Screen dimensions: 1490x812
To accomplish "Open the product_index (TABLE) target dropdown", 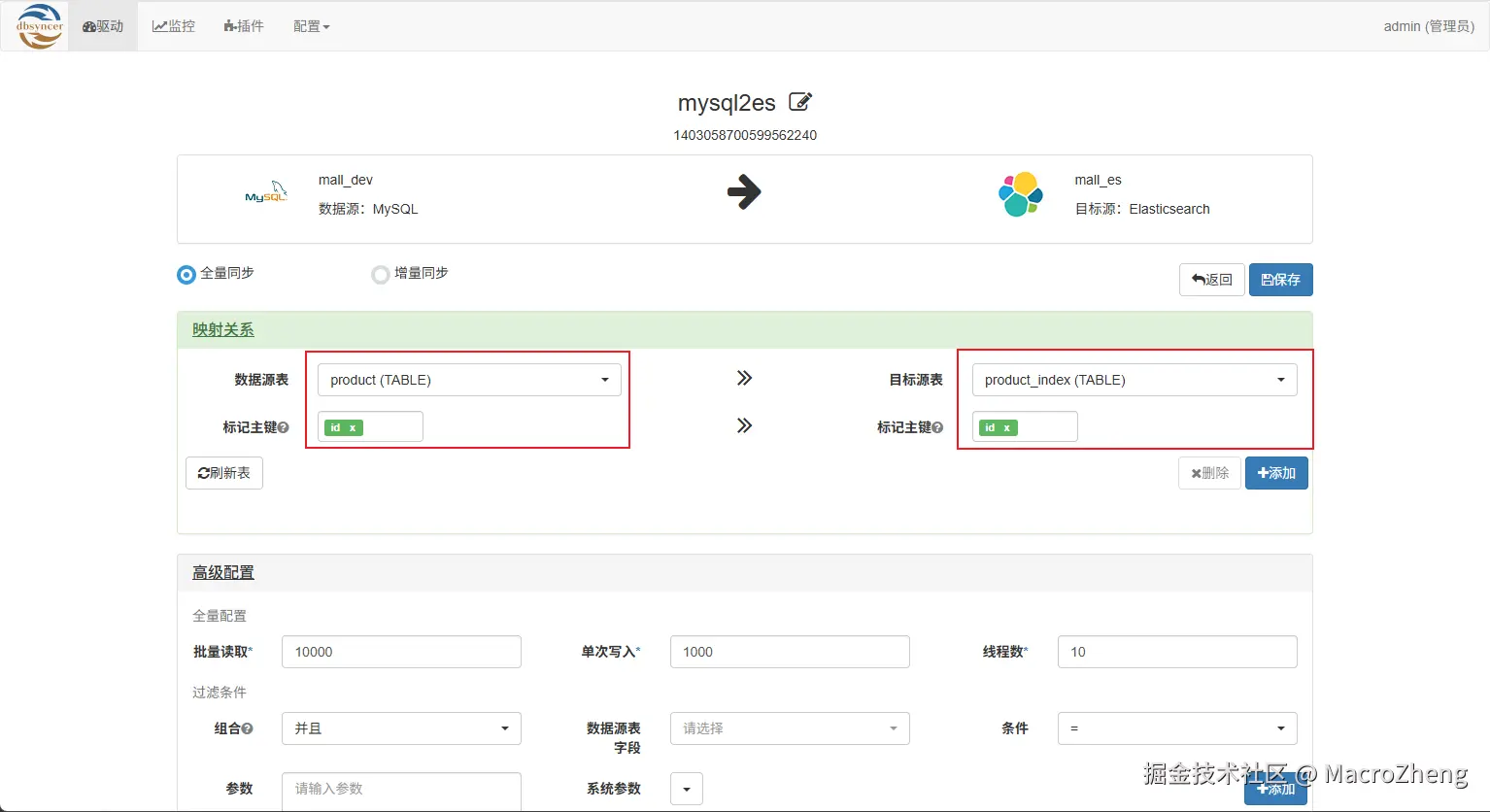I will pyautogui.click(x=1134, y=380).
